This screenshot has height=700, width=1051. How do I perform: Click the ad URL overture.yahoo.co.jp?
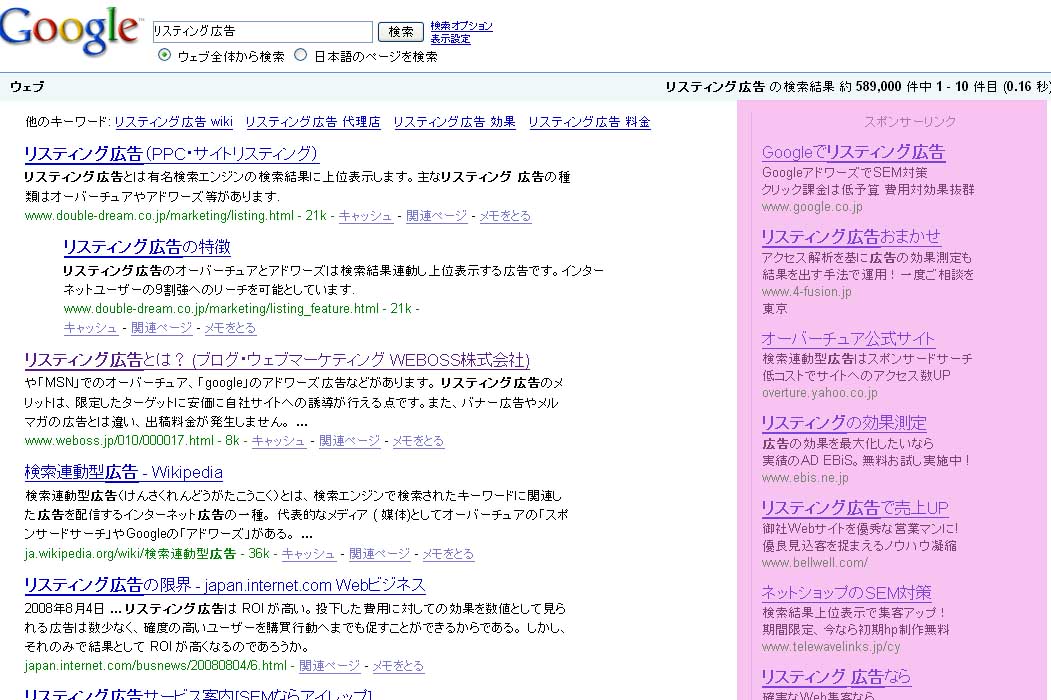pyautogui.click(x=819, y=393)
